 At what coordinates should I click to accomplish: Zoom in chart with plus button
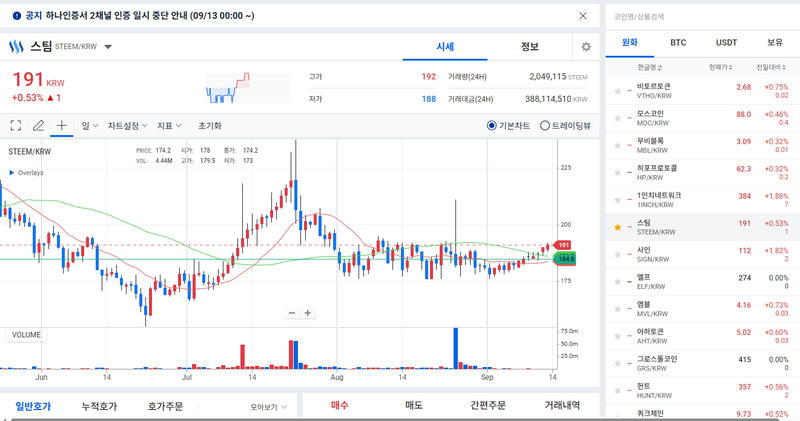point(308,313)
